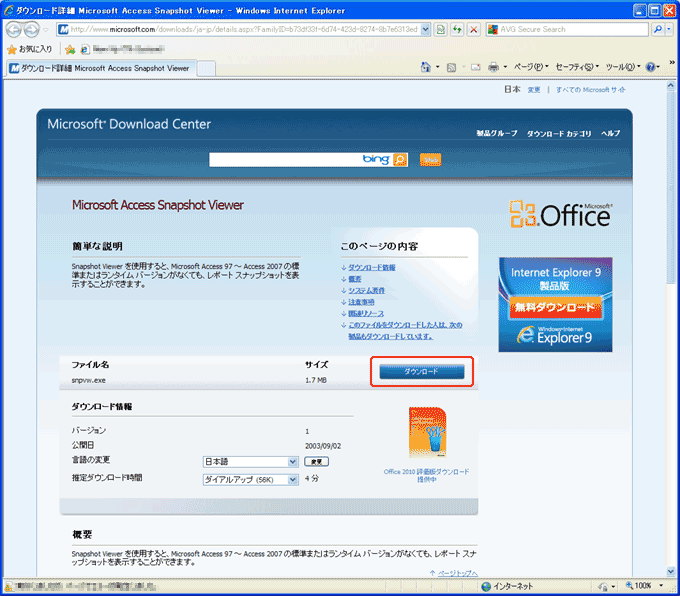The image size is (680, 596).
Task: Click the 1.7 MB size value
Action: [316, 380]
